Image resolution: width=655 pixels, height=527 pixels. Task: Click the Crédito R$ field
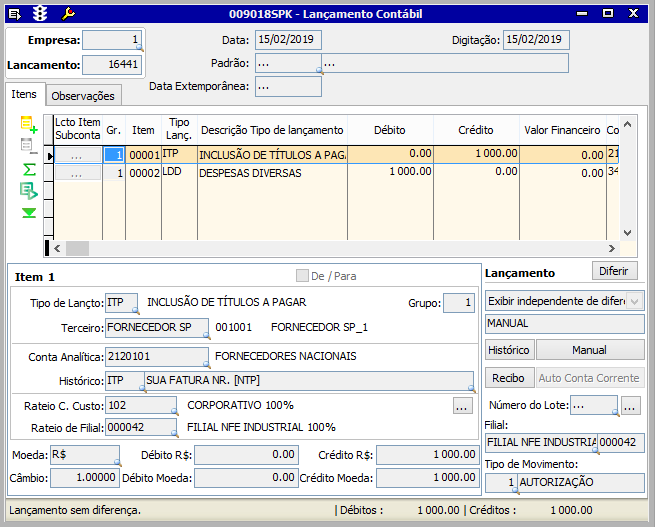point(427,455)
